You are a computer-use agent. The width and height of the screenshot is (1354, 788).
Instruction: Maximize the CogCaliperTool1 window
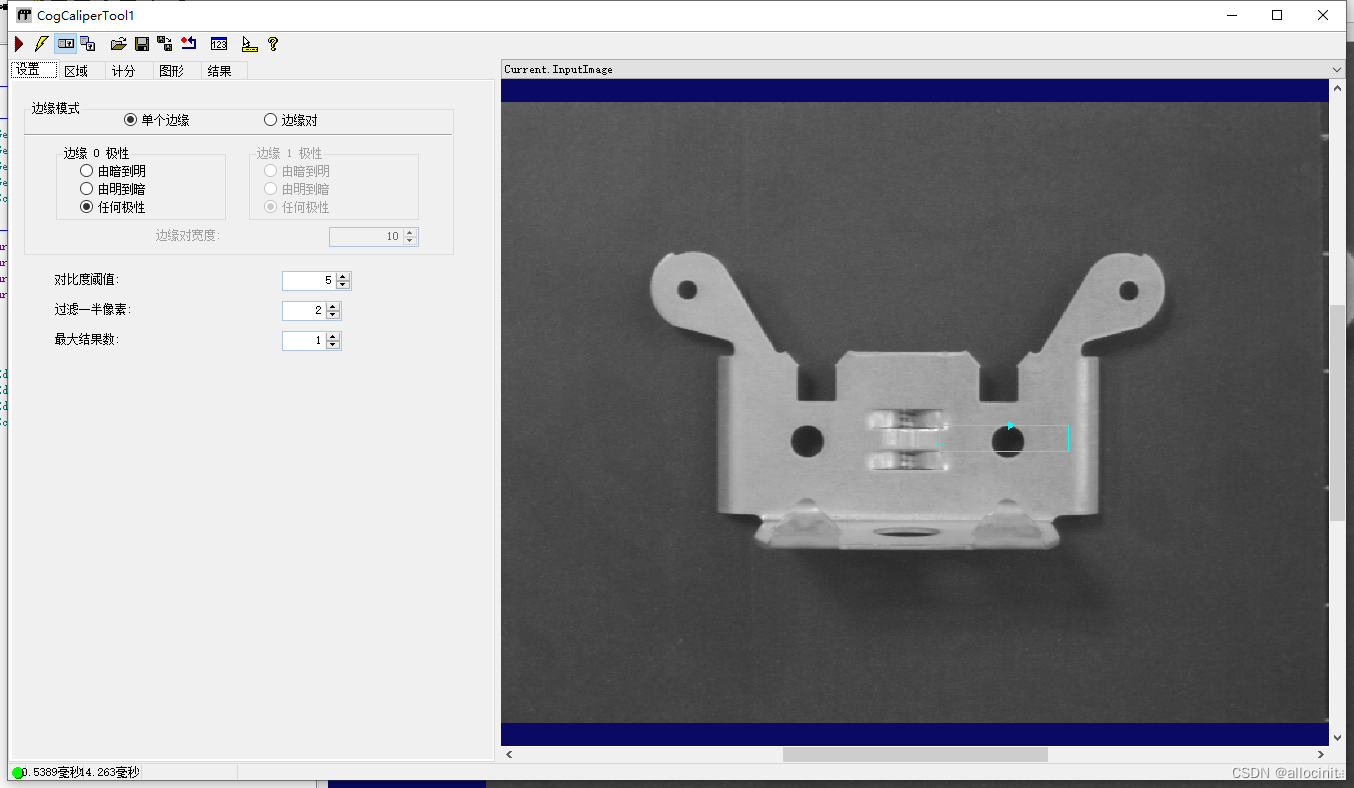click(x=1277, y=15)
